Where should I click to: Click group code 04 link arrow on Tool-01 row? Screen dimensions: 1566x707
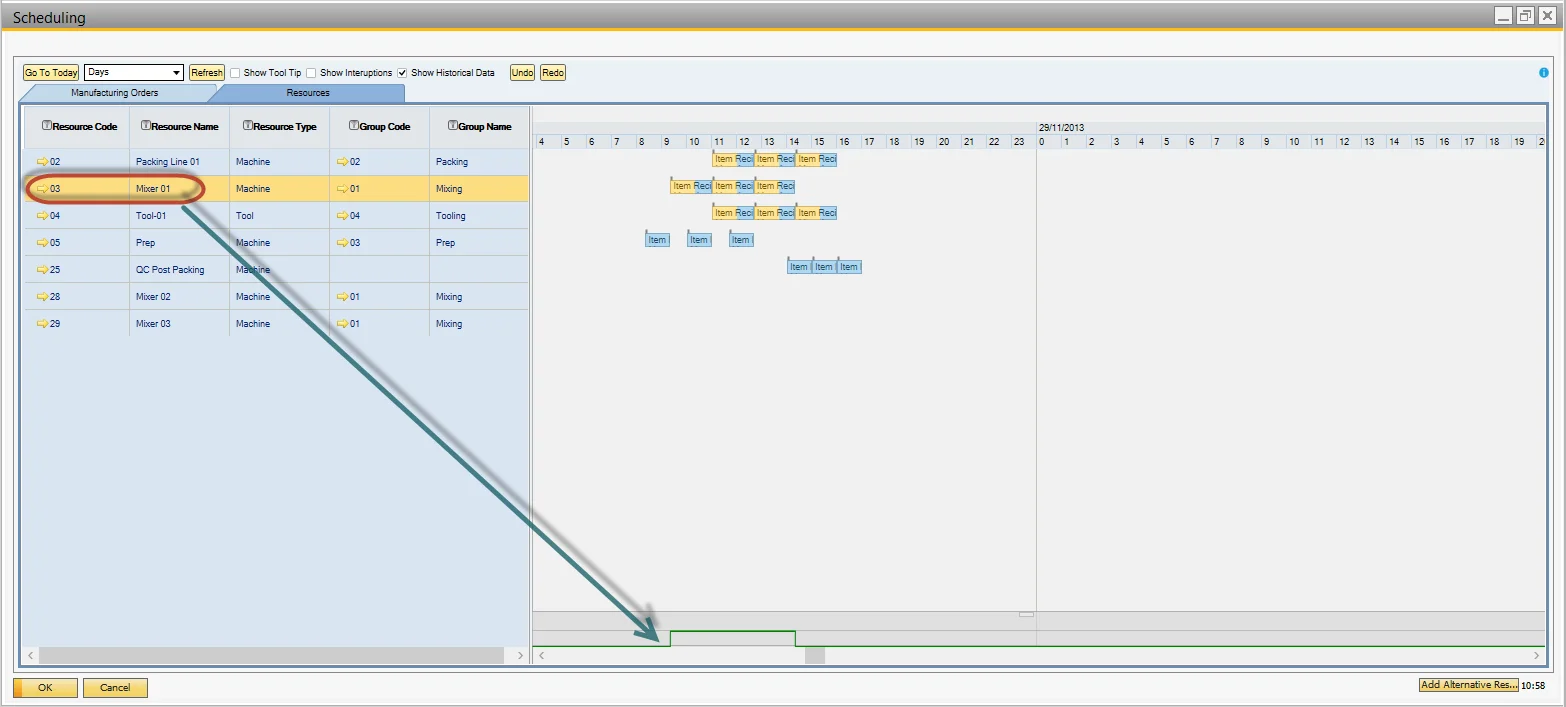point(342,215)
